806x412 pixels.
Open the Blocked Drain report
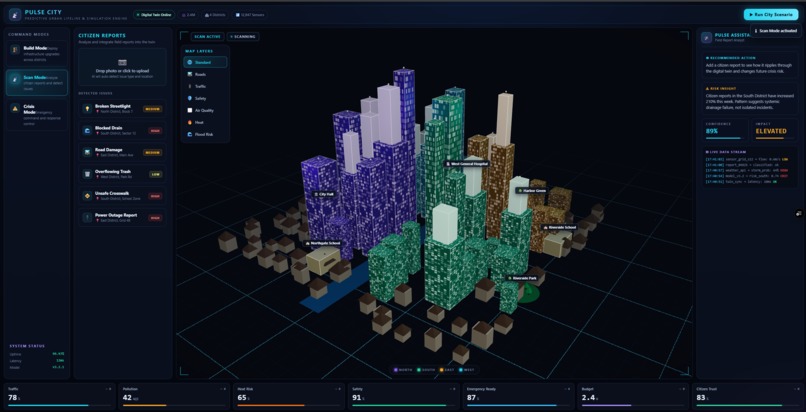point(122,130)
